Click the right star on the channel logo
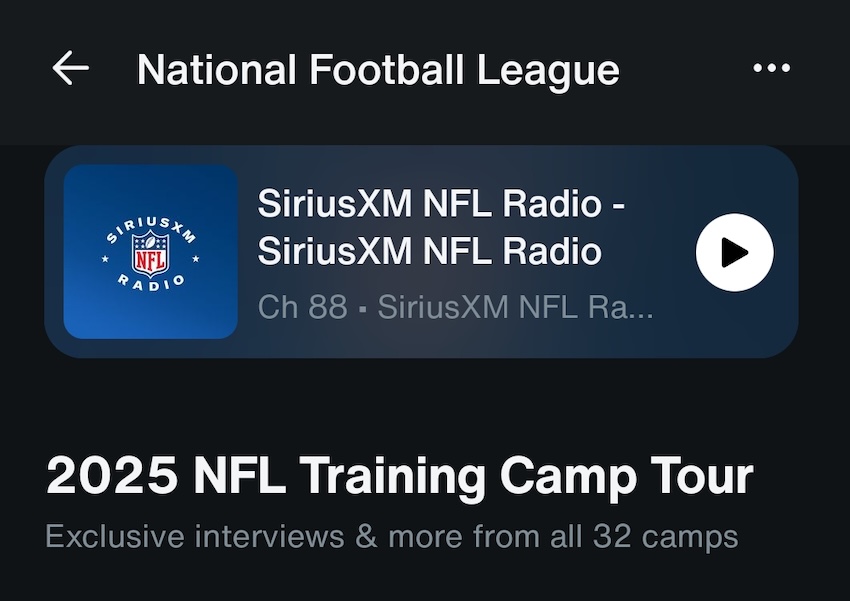The height and width of the screenshot is (601, 850). (197, 259)
